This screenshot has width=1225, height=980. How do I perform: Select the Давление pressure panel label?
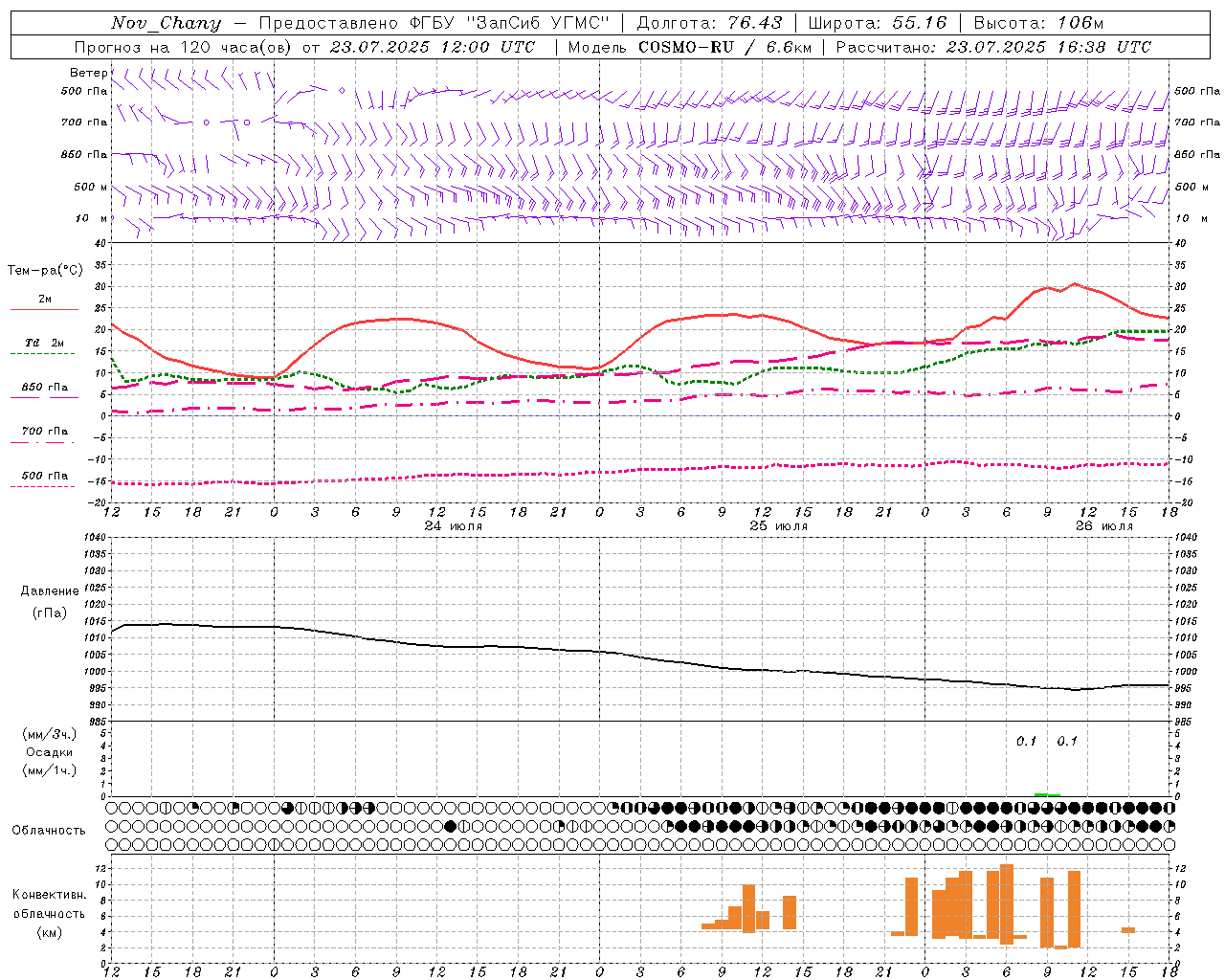click(50, 591)
